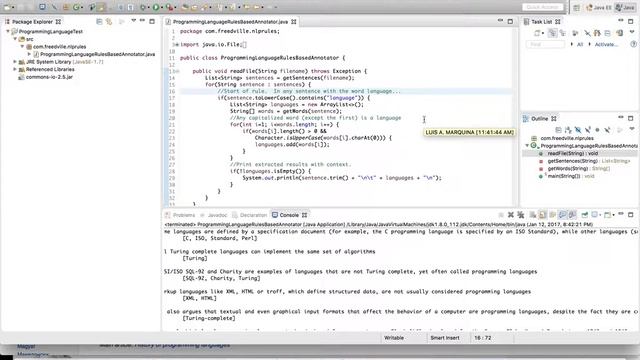Viewport: 640px width, 360px height.
Task: Toggle Hide Fields in Outline toolbar
Action: pos(578,130)
